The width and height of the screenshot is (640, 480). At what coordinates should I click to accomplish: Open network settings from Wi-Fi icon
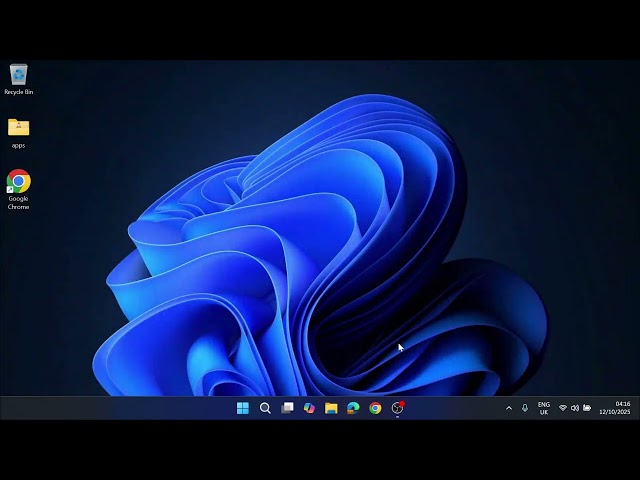click(563, 408)
